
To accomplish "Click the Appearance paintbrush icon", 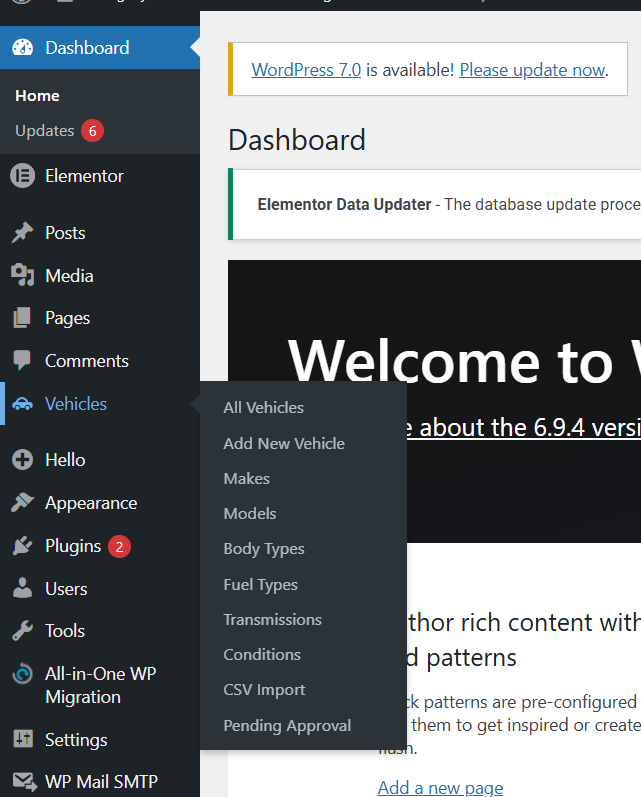I will (x=22, y=503).
